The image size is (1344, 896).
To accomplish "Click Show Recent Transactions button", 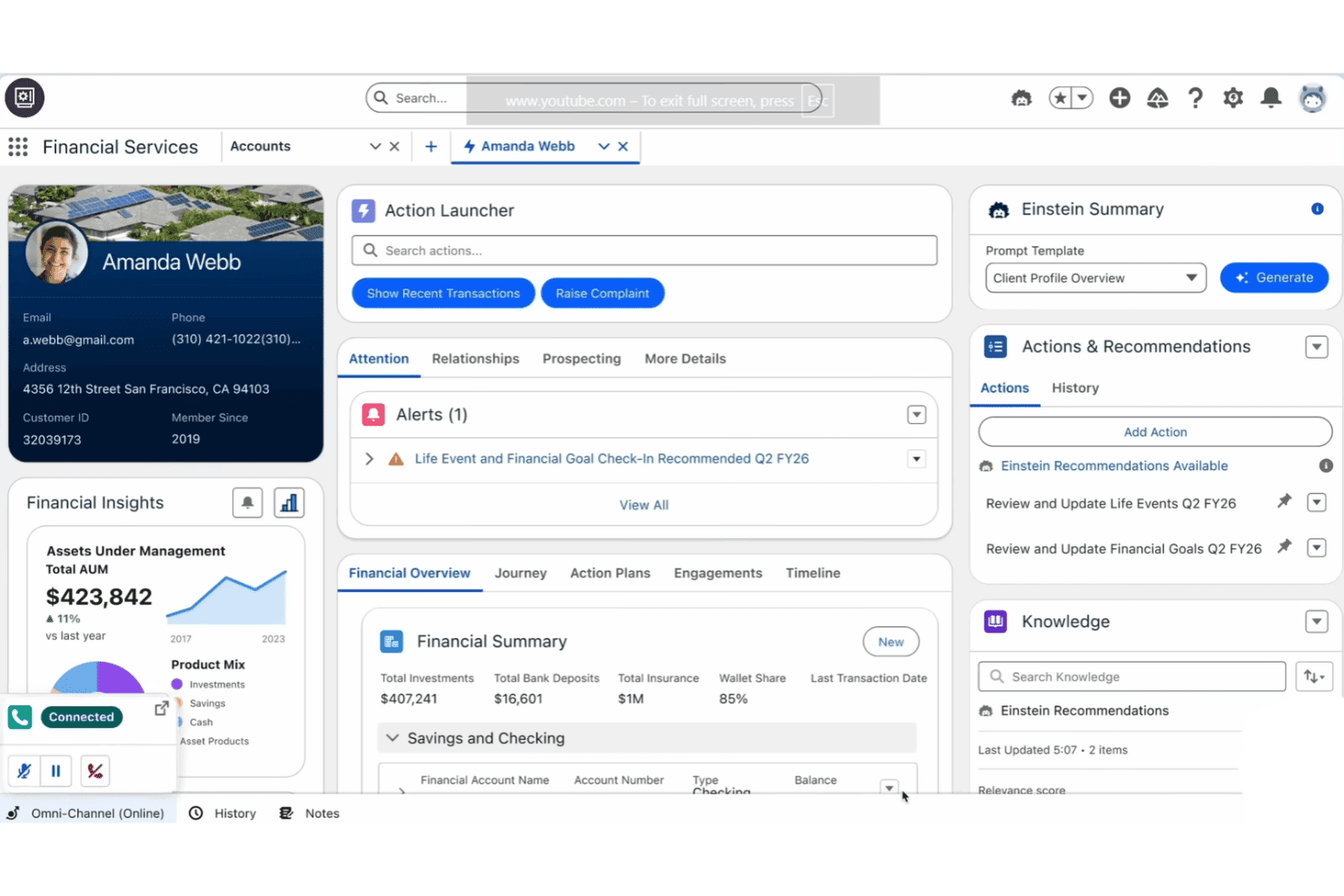I will click(x=443, y=293).
